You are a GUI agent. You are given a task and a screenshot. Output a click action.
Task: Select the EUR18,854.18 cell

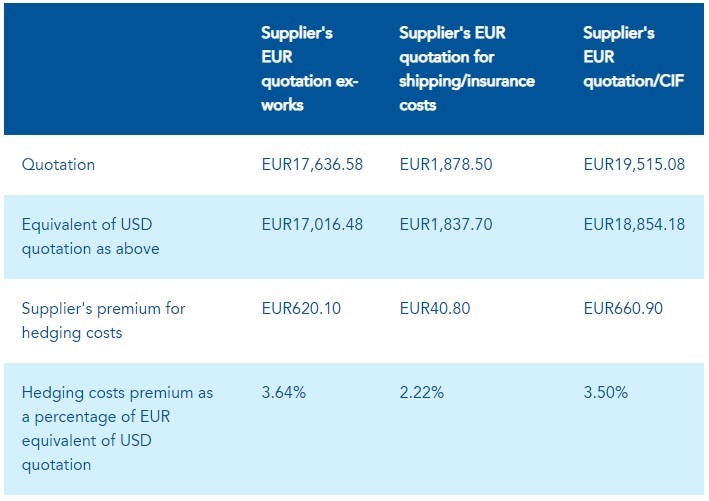[x=634, y=225]
